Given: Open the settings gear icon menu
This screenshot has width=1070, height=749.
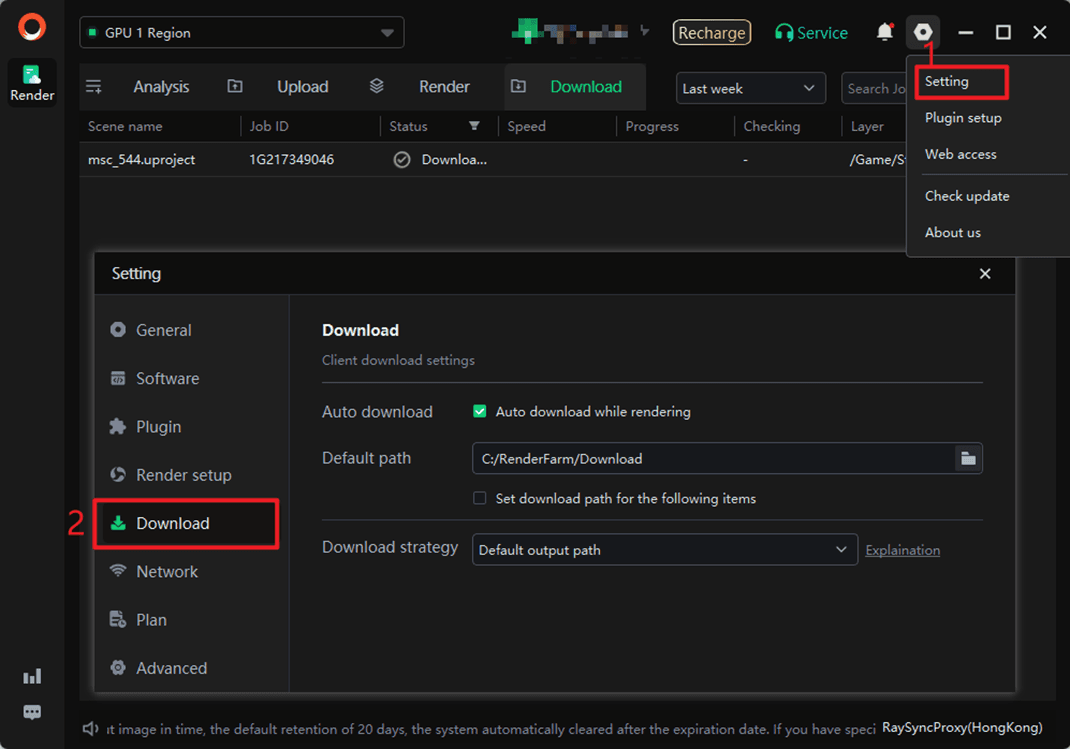Looking at the screenshot, I should coord(922,32).
